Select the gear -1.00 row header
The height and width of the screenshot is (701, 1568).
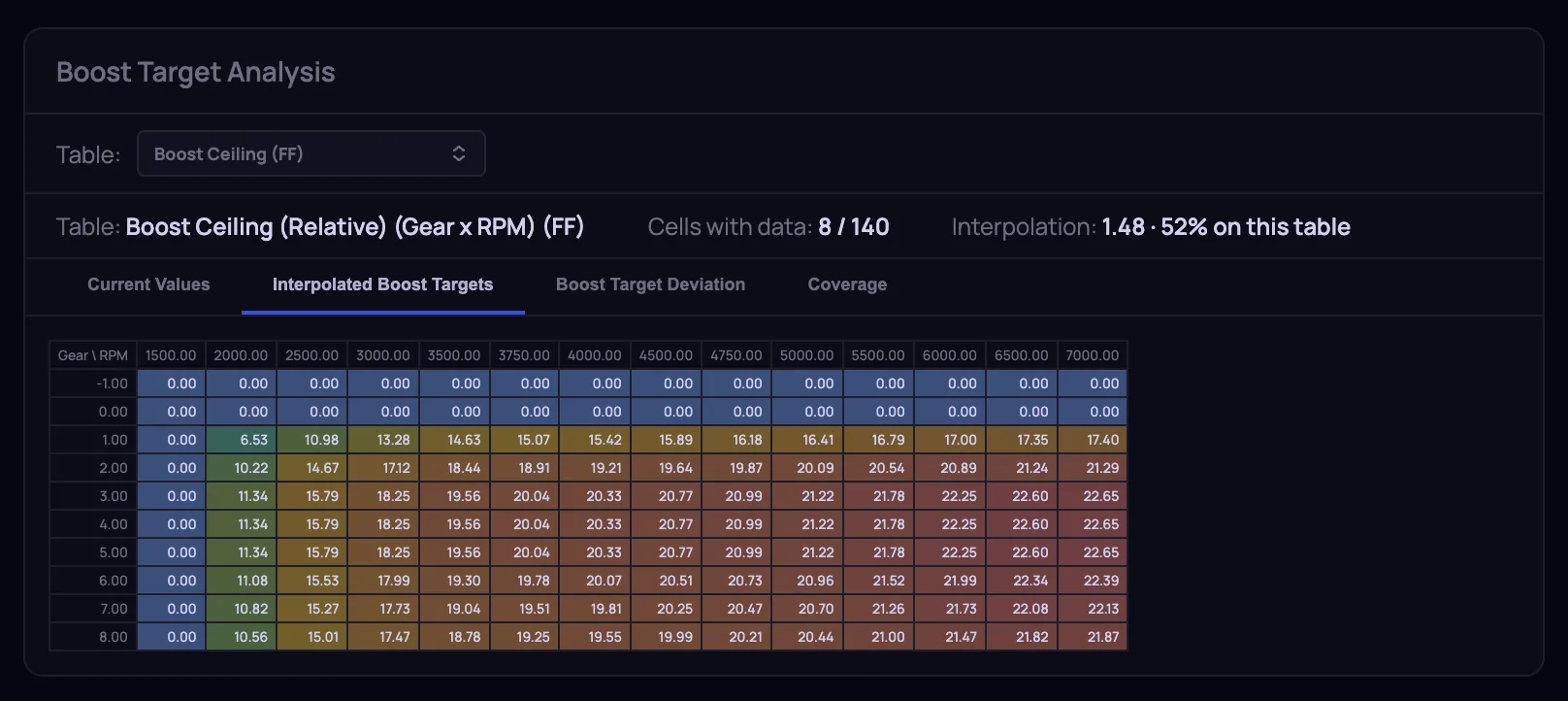tap(93, 384)
